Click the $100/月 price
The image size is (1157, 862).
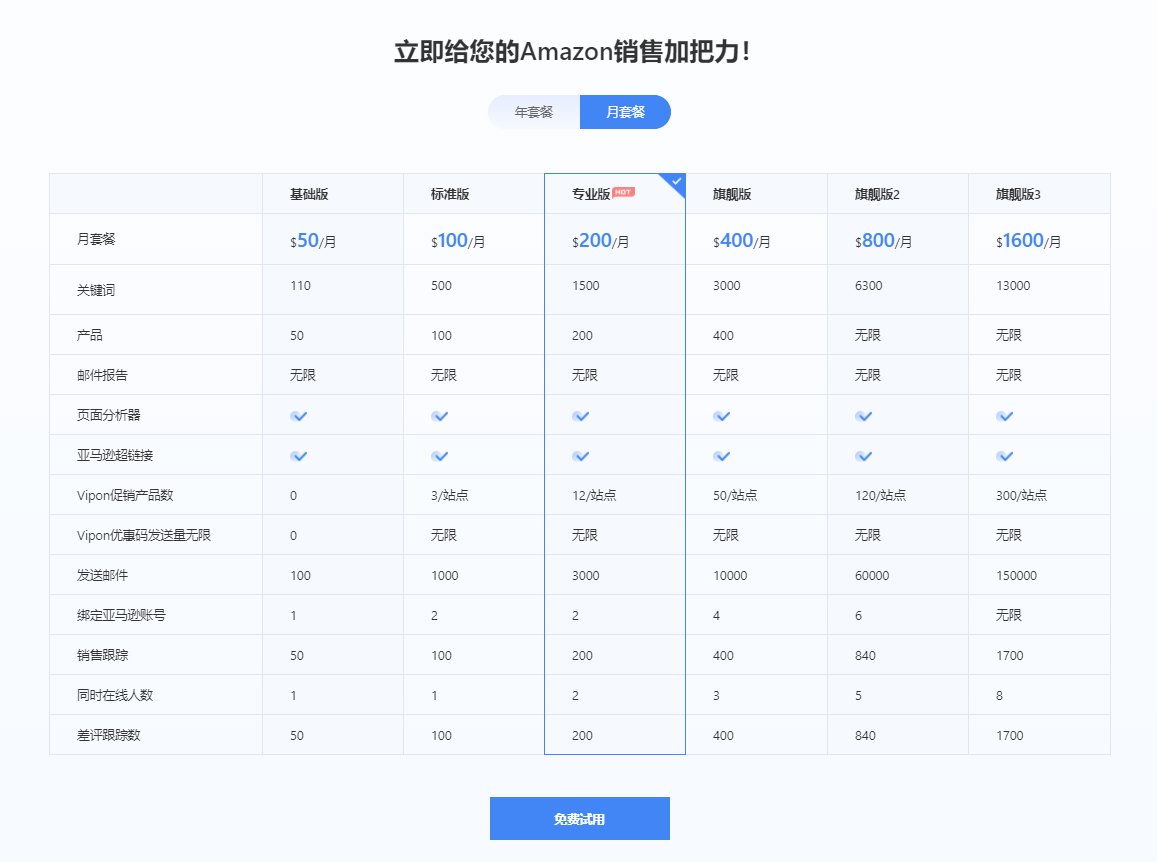458,241
